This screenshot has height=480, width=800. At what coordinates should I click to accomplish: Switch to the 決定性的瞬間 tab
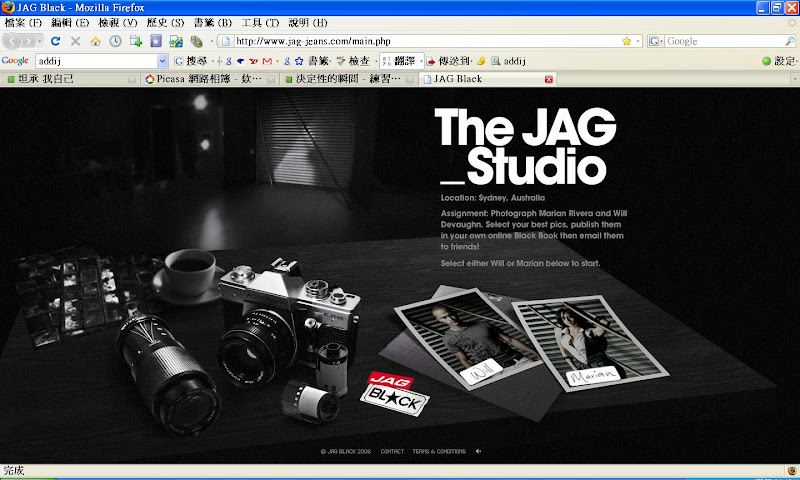(x=348, y=79)
